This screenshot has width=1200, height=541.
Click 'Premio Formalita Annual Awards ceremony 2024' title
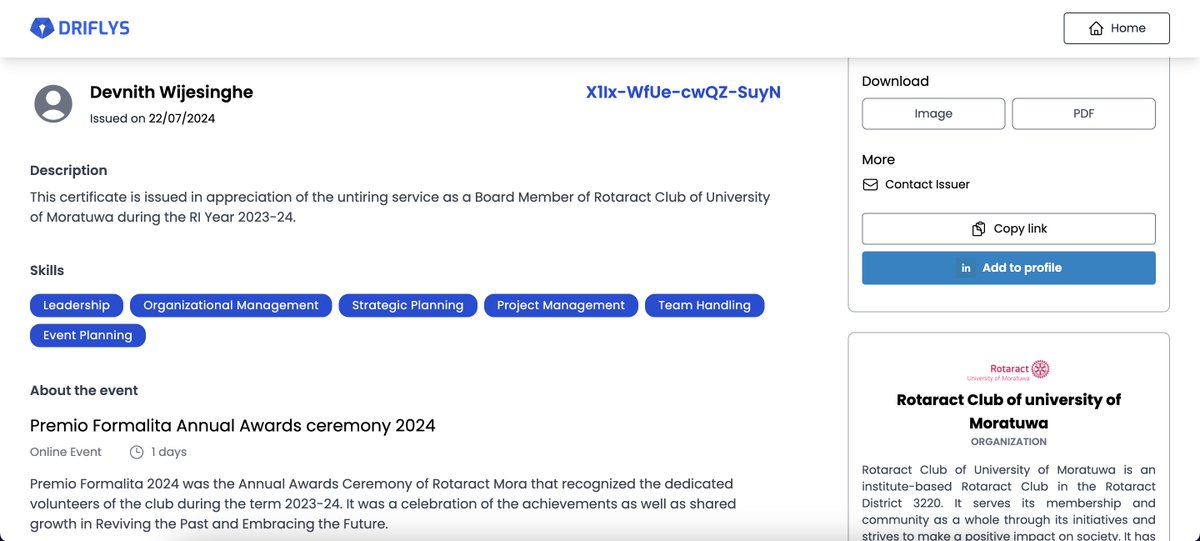[x=233, y=426]
